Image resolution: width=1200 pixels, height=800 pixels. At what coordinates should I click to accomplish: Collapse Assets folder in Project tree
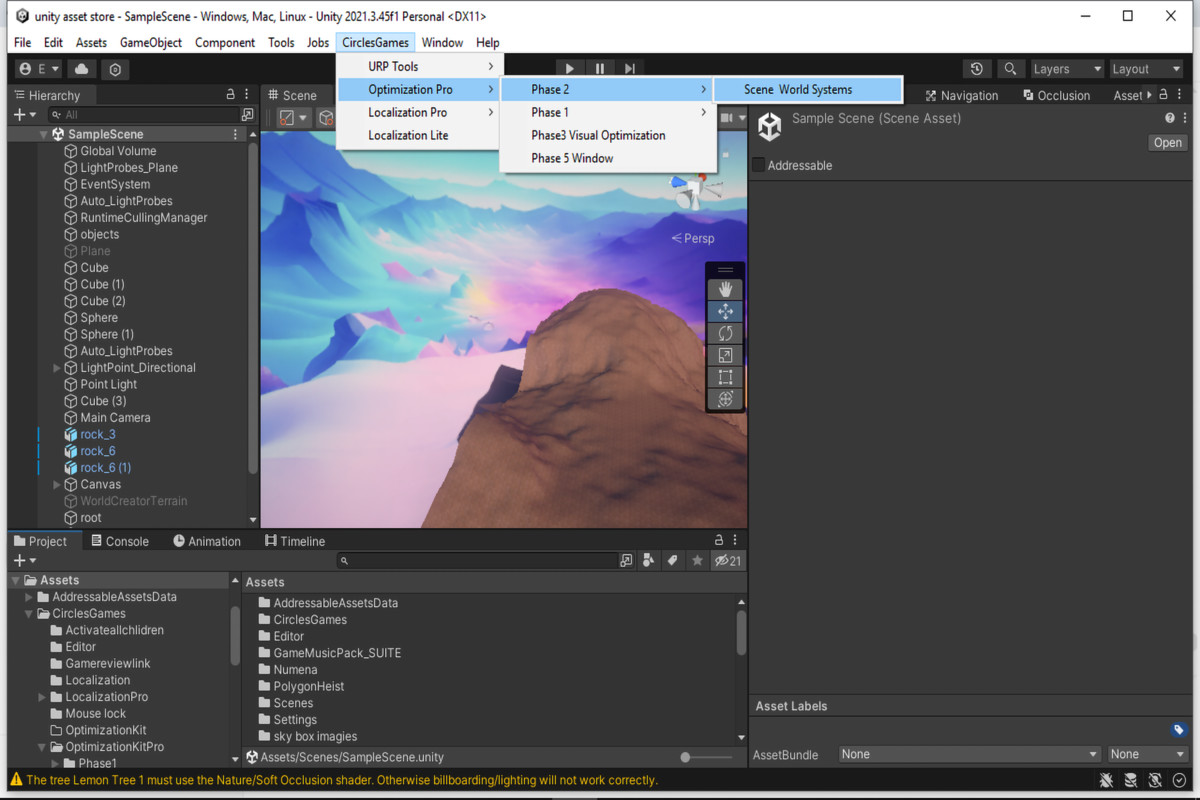(16, 580)
